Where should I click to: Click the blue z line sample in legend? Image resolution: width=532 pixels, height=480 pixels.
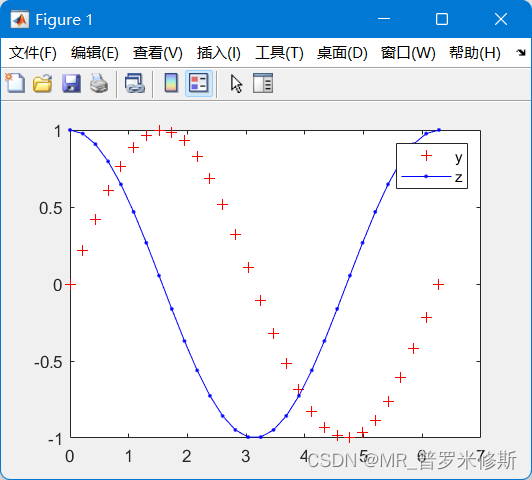coord(426,176)
